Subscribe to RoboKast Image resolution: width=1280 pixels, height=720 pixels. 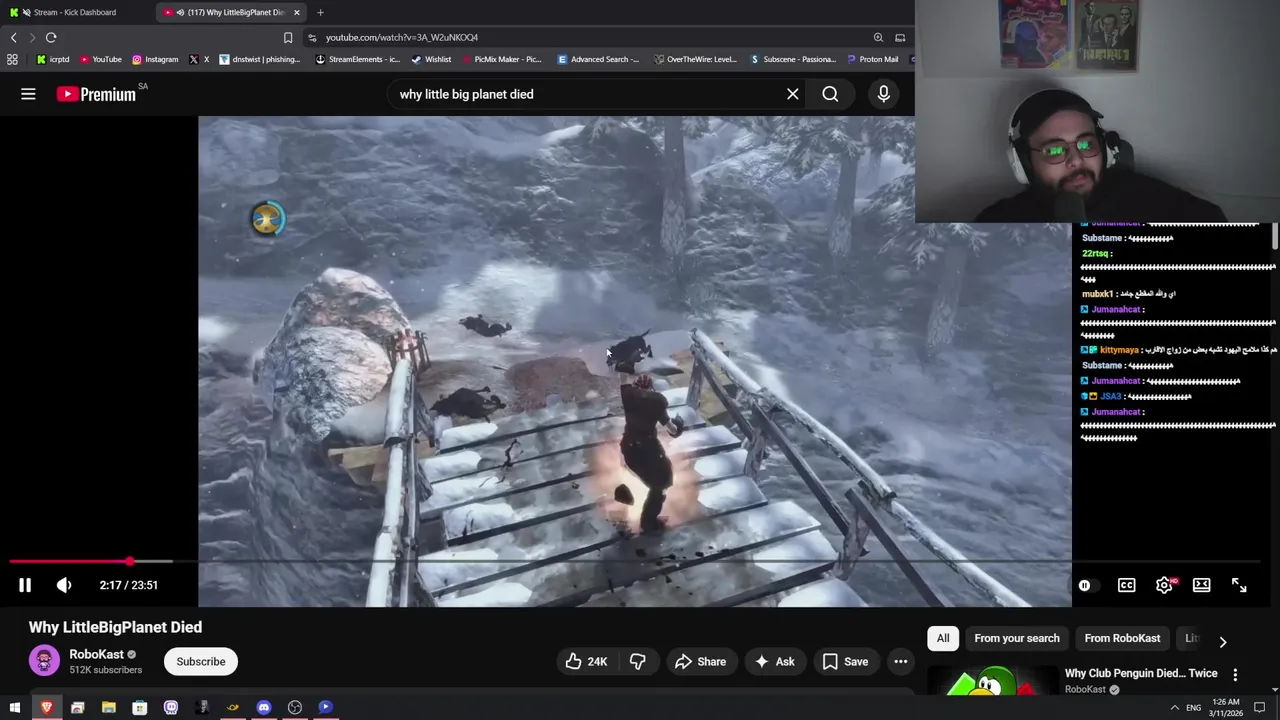click(x=201, y=661)
